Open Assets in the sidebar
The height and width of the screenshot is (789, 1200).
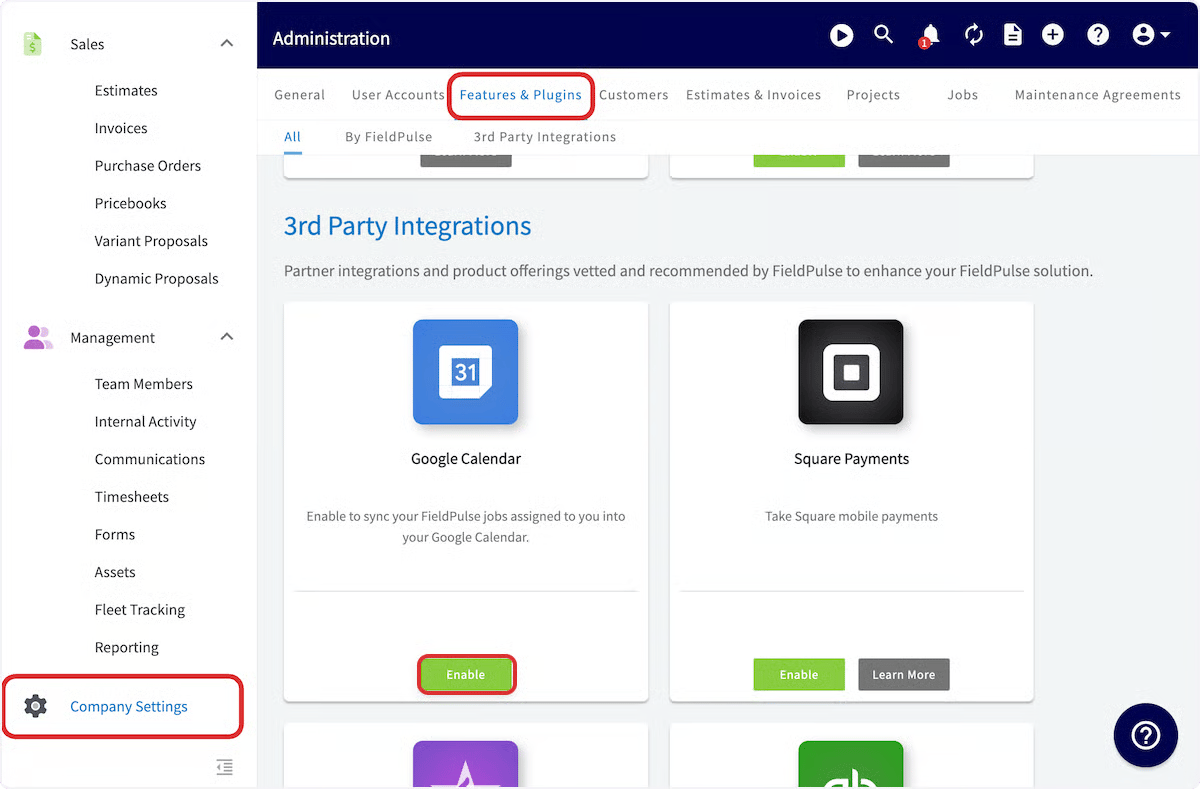[115, 572]
